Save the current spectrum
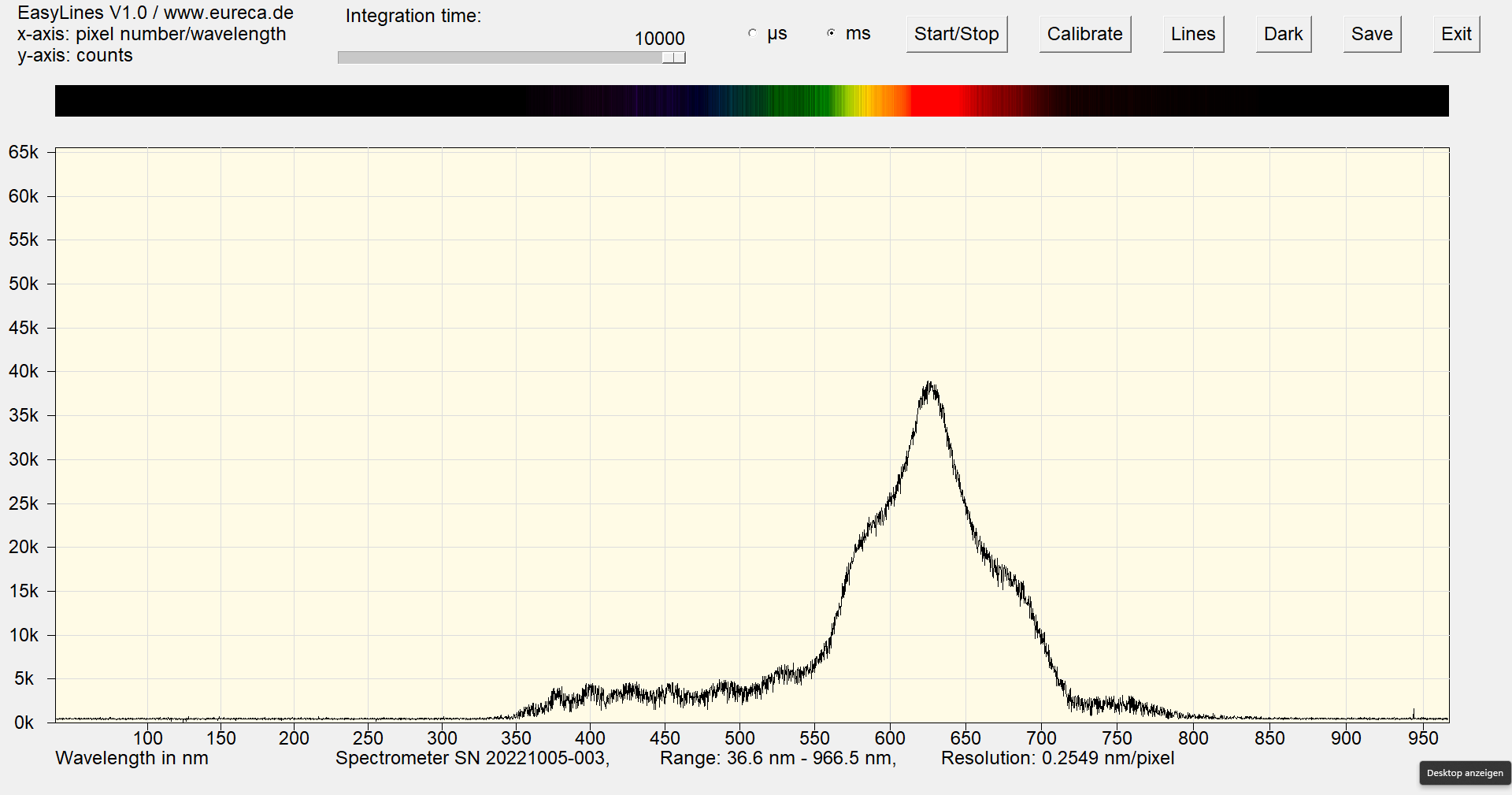1512x795 pixels. [1371, 35]
